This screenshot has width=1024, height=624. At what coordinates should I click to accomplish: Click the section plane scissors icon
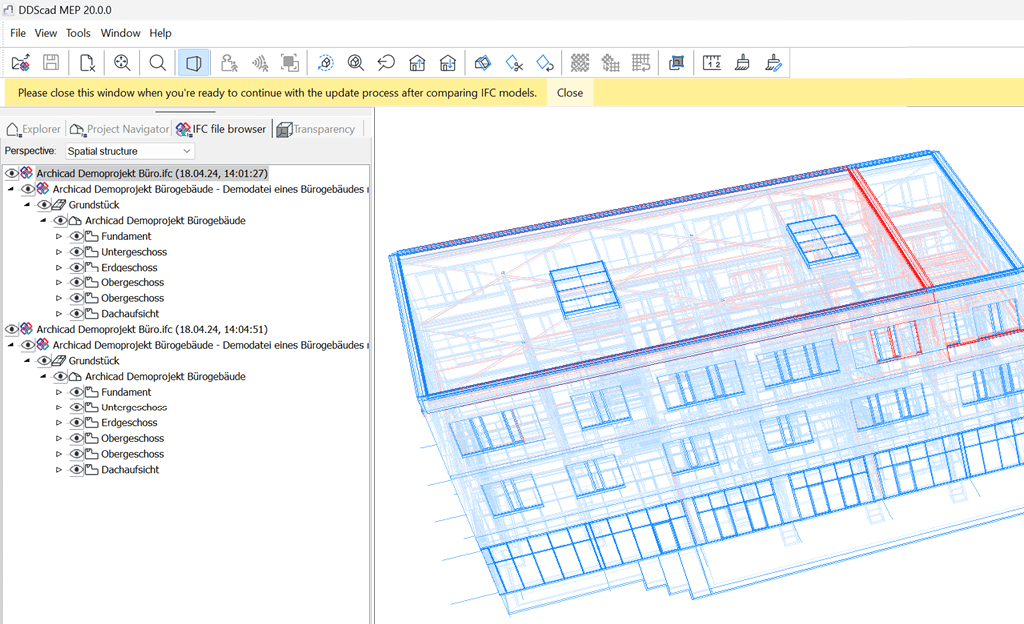514,63
